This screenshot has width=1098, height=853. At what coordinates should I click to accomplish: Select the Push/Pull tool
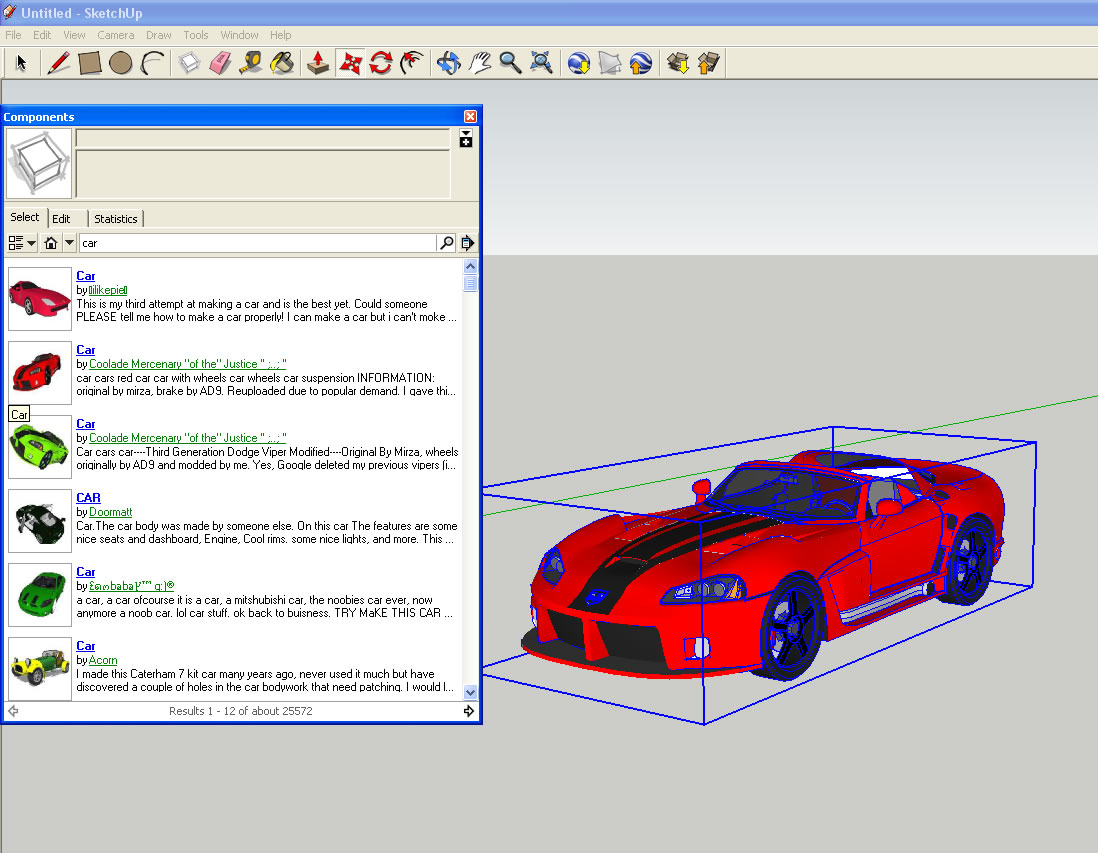(318, 64)
